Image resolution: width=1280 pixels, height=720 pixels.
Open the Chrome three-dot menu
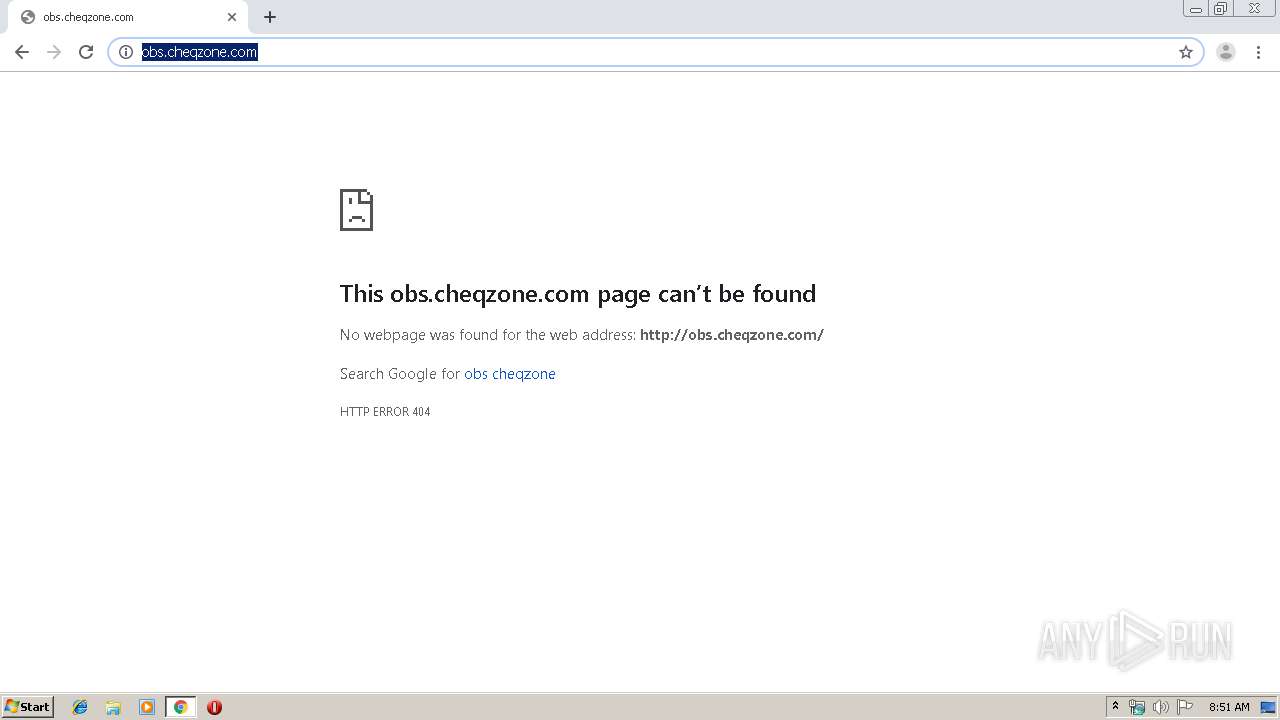tap(1258, 52)
